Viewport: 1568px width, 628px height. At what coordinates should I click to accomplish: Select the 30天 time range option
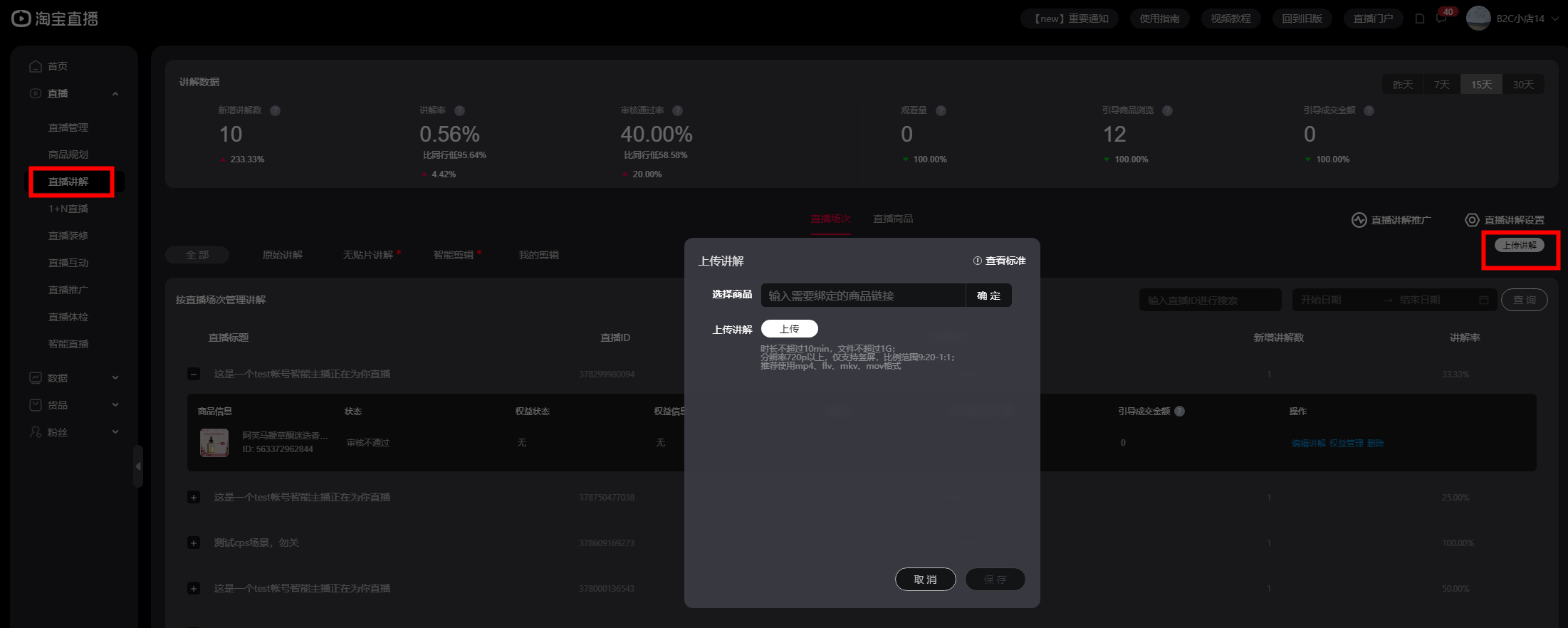(1522, 85)
